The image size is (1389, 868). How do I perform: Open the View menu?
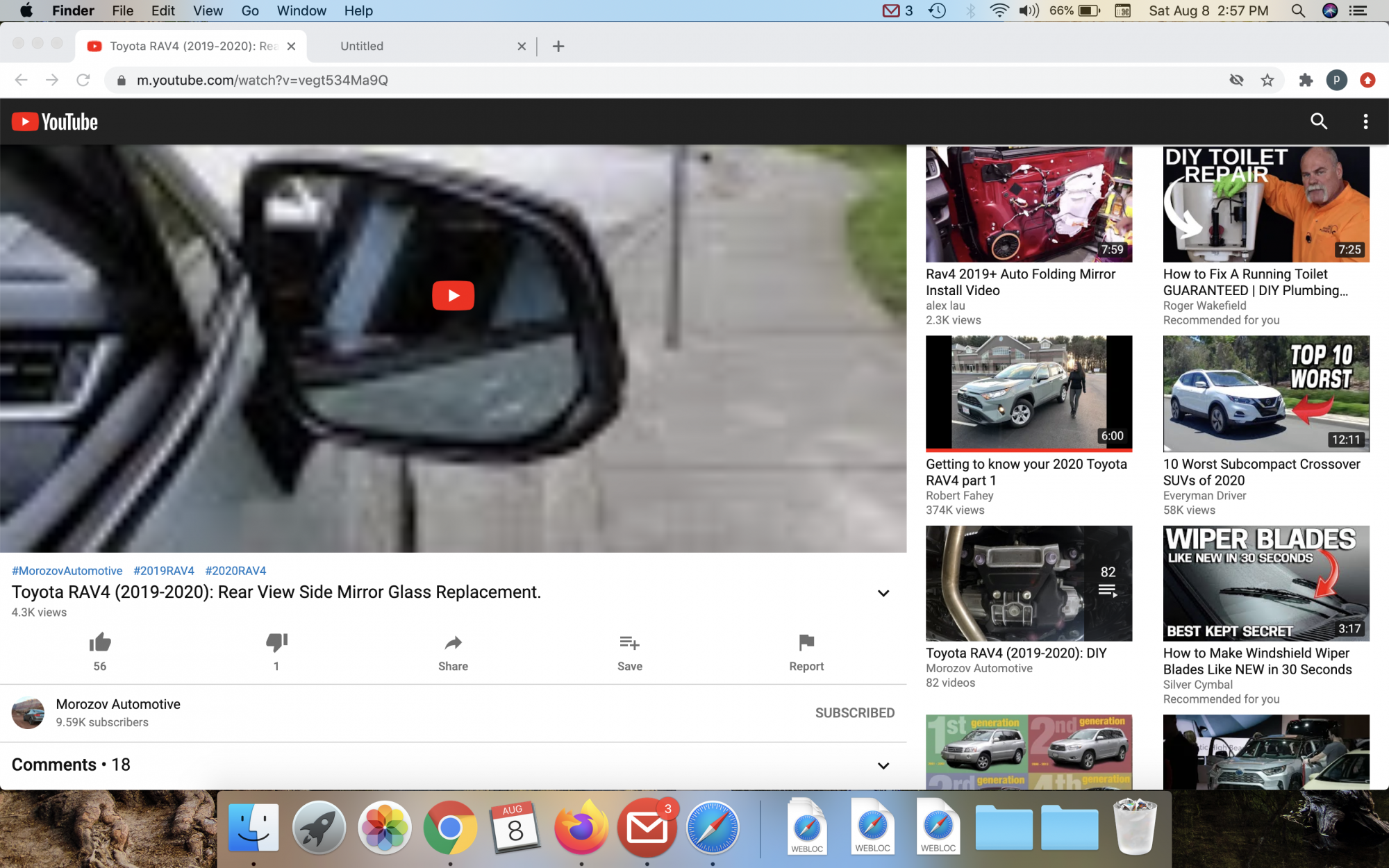point(208,10)
